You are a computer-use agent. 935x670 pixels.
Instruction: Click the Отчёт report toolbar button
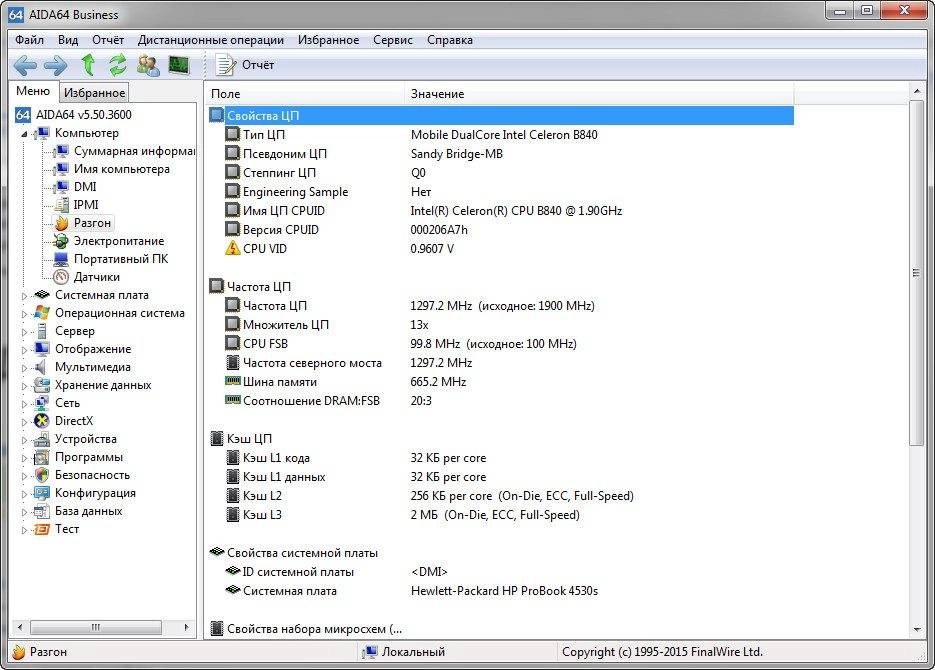pyautogui.click(x=244, y=65)
